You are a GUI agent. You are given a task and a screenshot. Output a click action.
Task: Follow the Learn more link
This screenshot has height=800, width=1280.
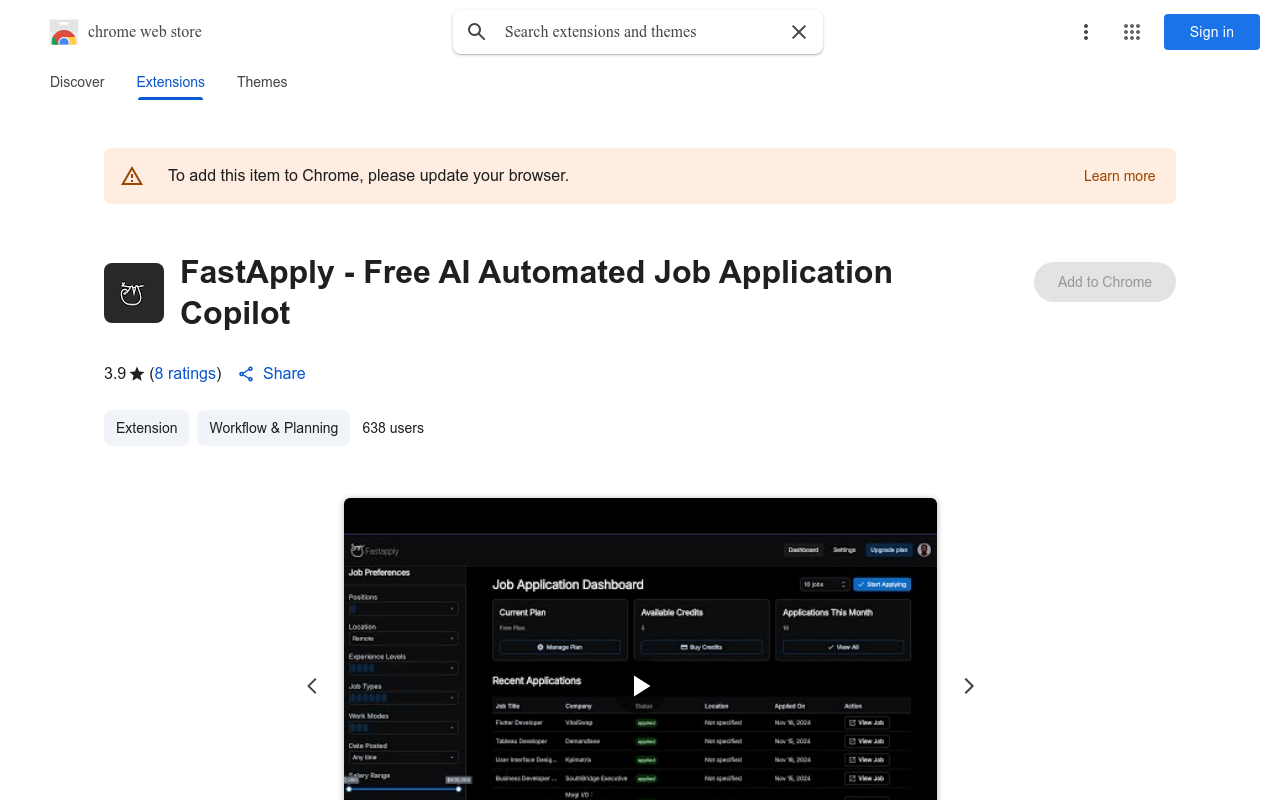(1119, 176)
